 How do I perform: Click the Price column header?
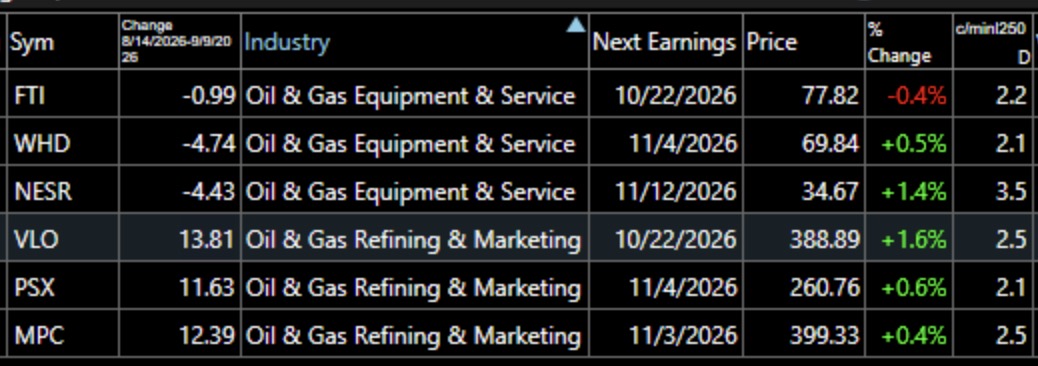pos(803,43)
